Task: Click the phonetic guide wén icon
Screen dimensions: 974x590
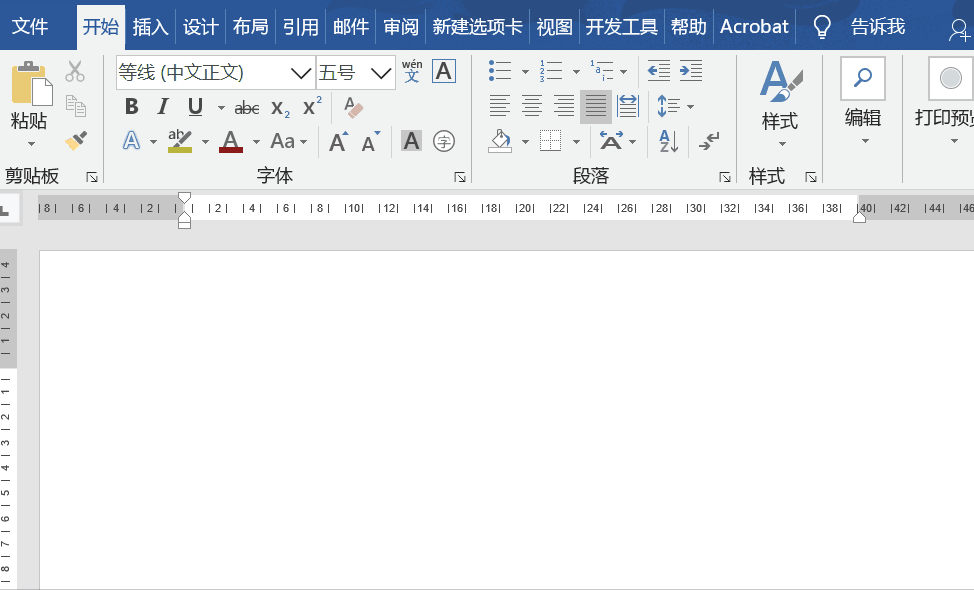Action: point(412,71)
